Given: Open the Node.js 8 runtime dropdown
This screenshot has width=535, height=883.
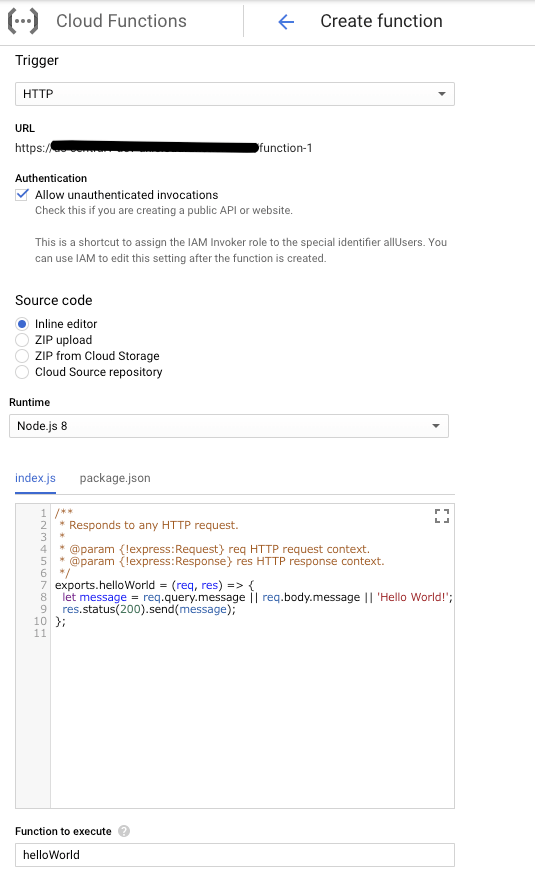Looking at the screenshot, I should pos(229,426).
